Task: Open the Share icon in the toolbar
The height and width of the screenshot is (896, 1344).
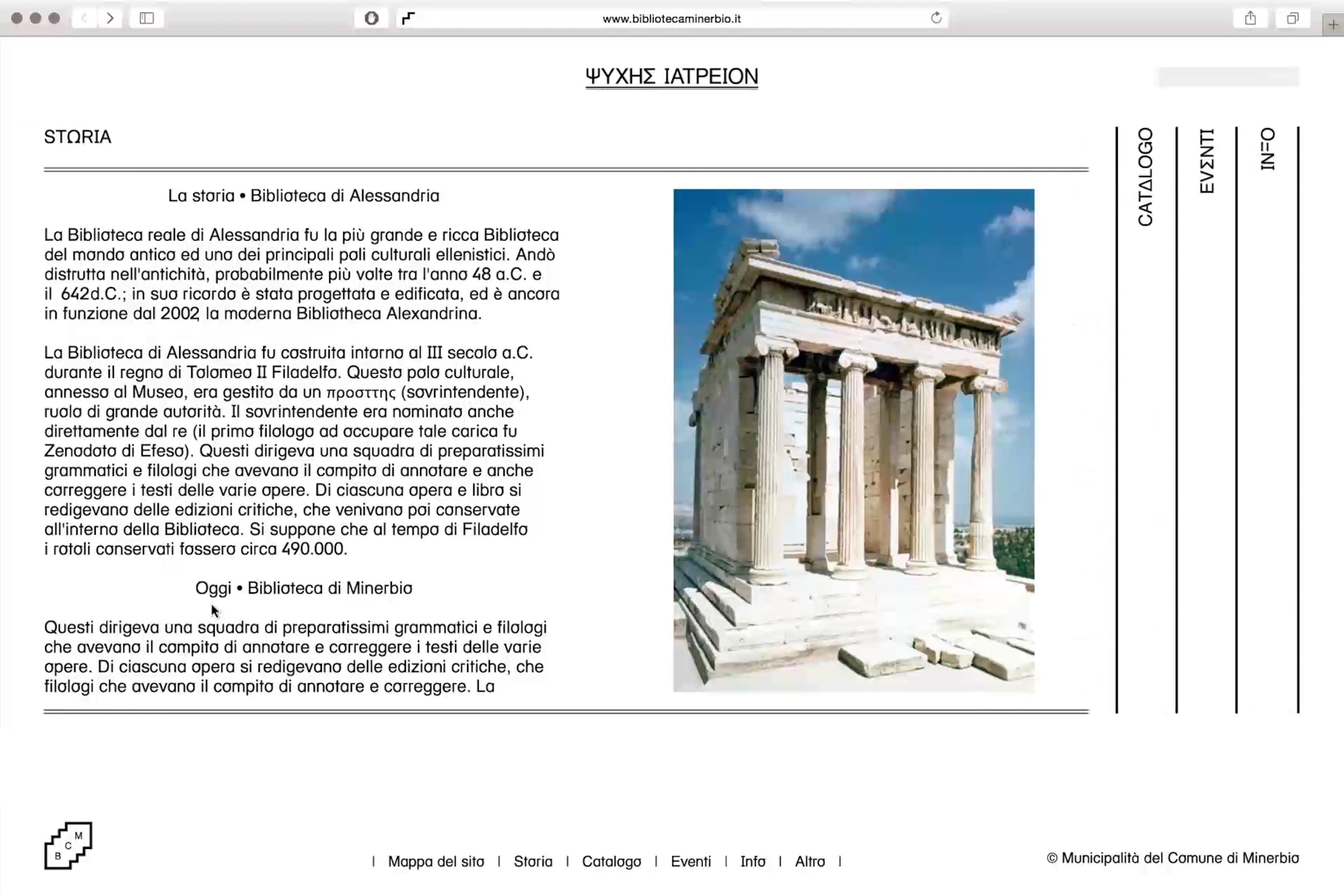Action: click(1250, 18)
